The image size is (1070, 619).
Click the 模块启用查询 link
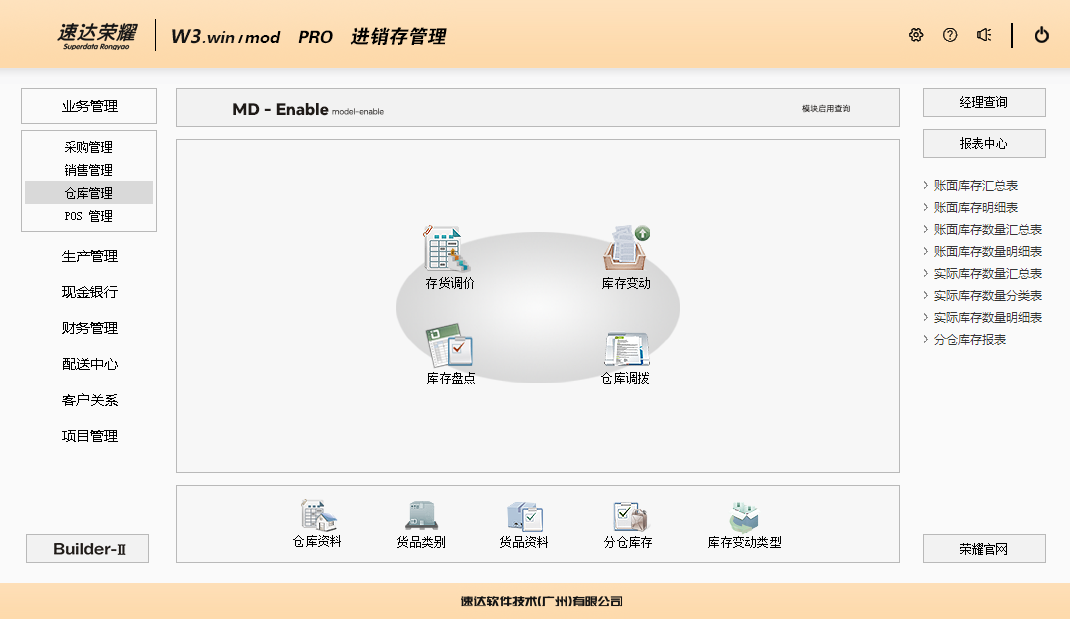pos(826,108)
